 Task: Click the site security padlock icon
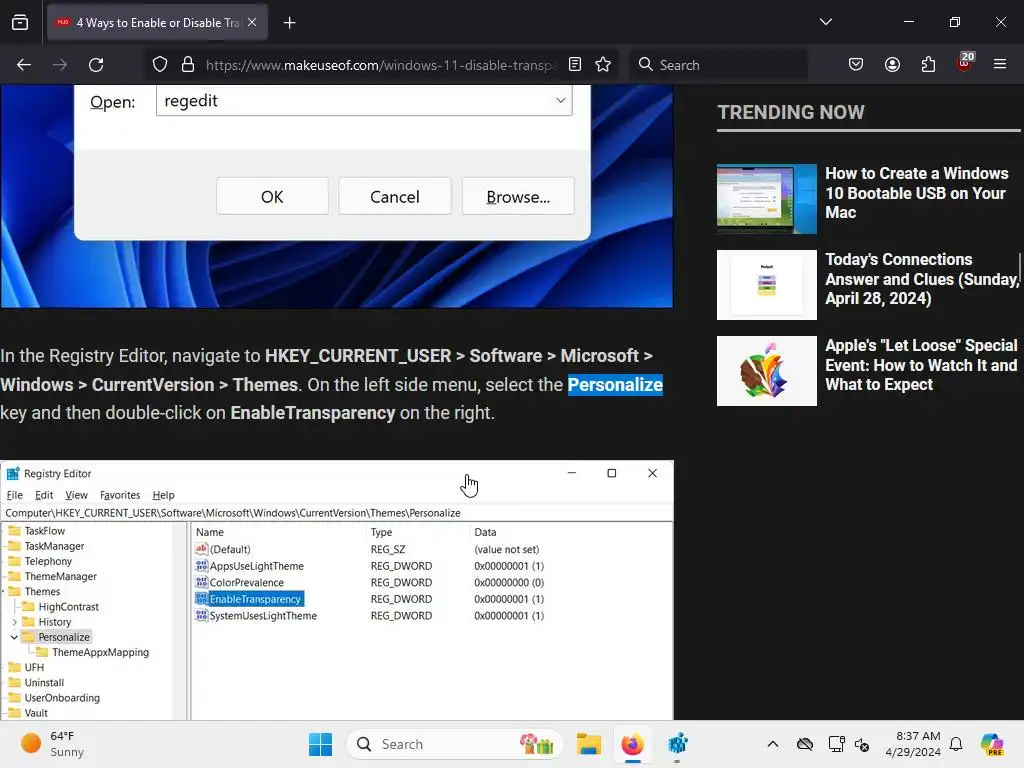[188, 65]
